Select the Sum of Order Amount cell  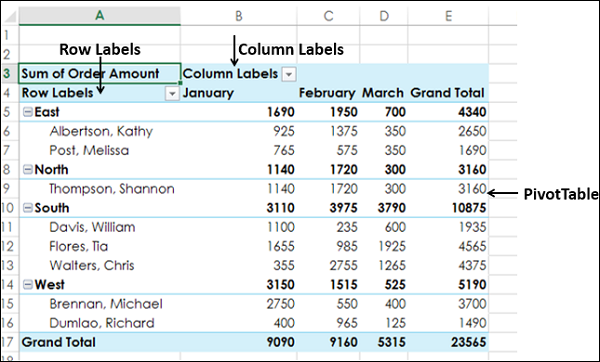click(x=99, y=73)
